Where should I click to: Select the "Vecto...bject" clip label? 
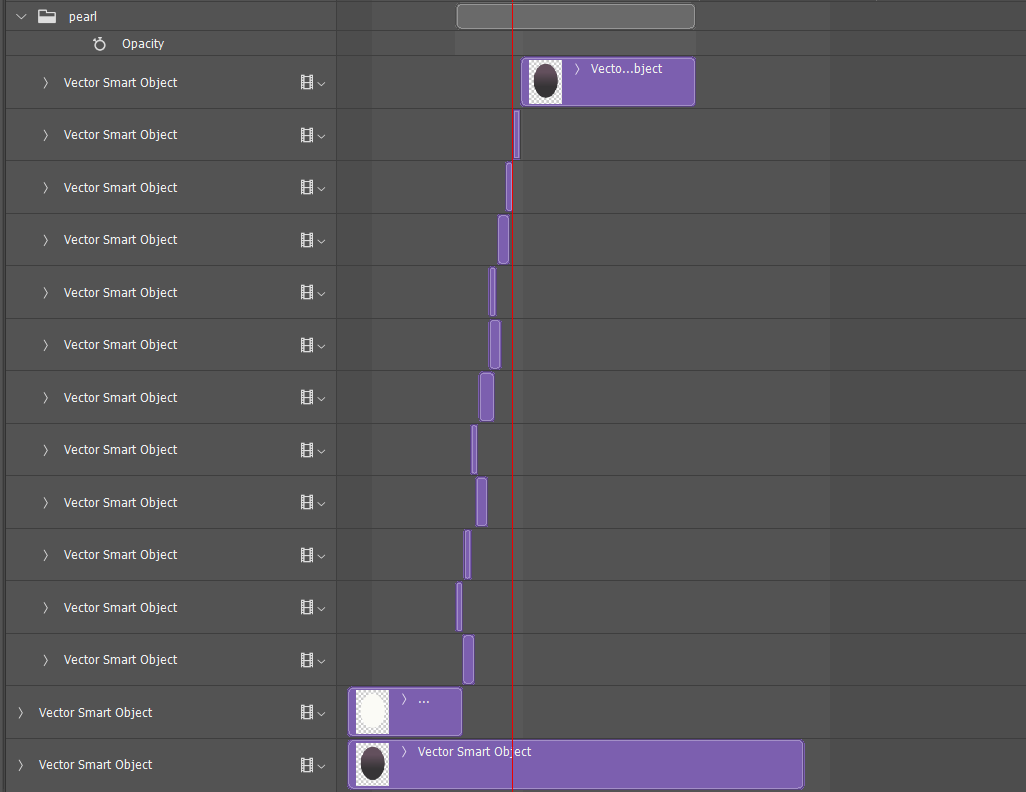coord(626,69)
